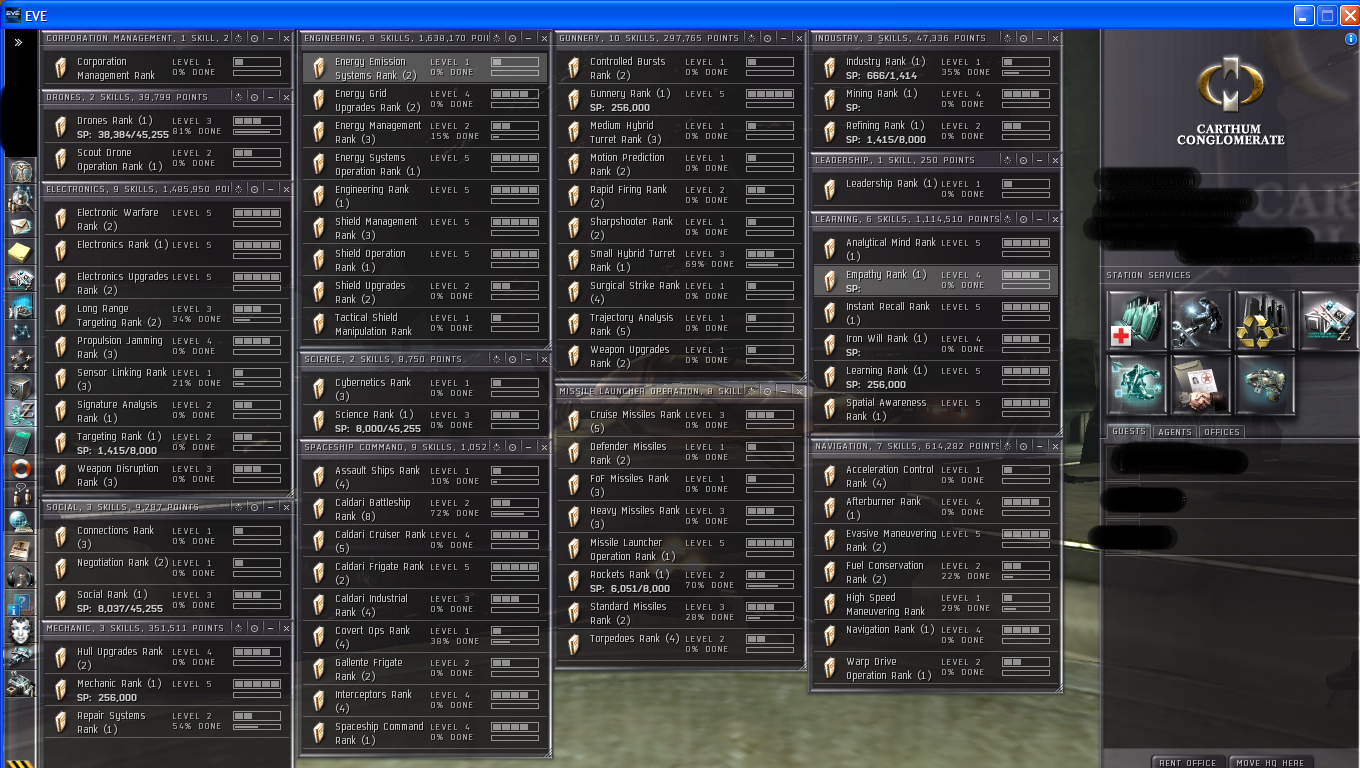
Task: Open People & Places magnifier sidebar icon
Action: coord(20,198)
